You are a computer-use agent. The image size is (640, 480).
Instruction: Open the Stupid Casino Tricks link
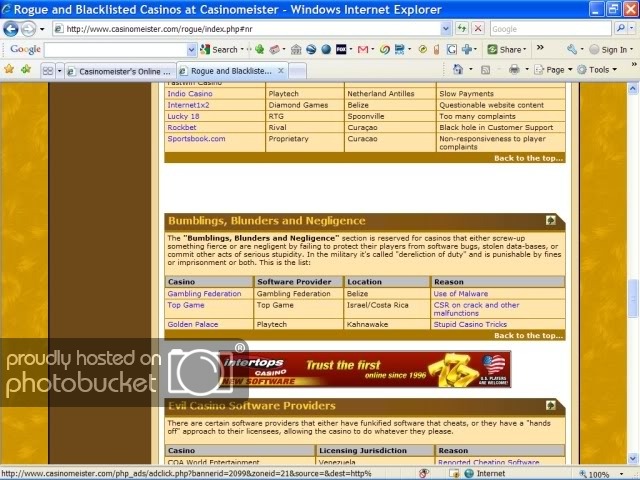(x=470, y=324)
